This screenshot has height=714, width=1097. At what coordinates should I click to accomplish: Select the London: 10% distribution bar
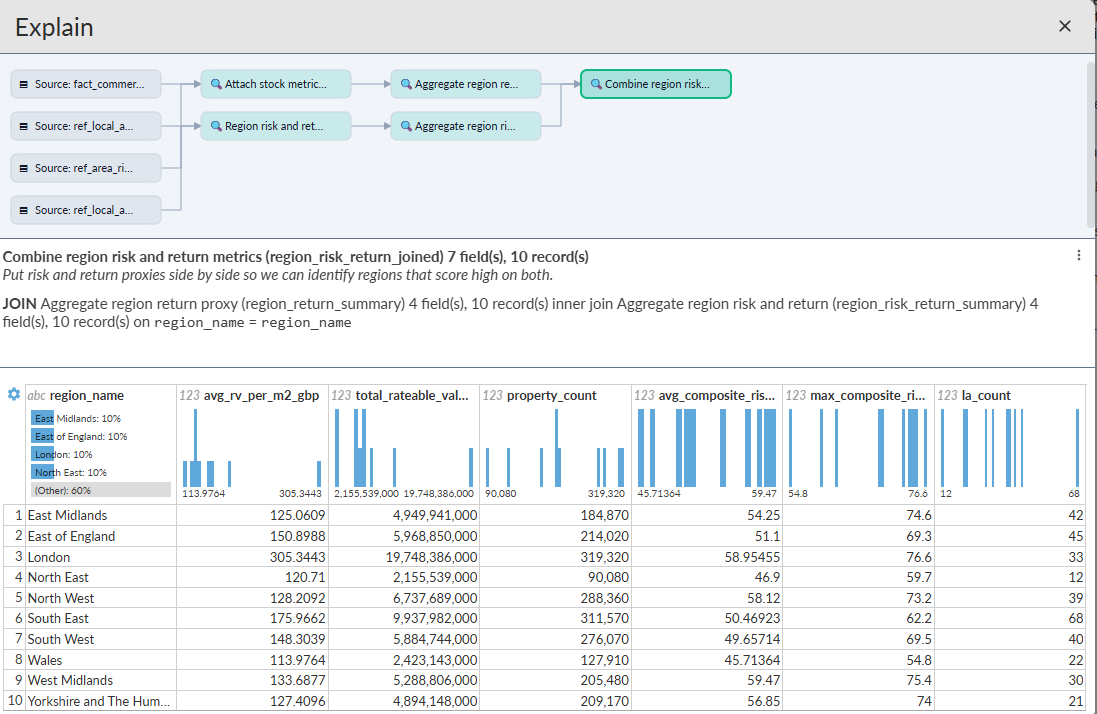tap(101, 455)
